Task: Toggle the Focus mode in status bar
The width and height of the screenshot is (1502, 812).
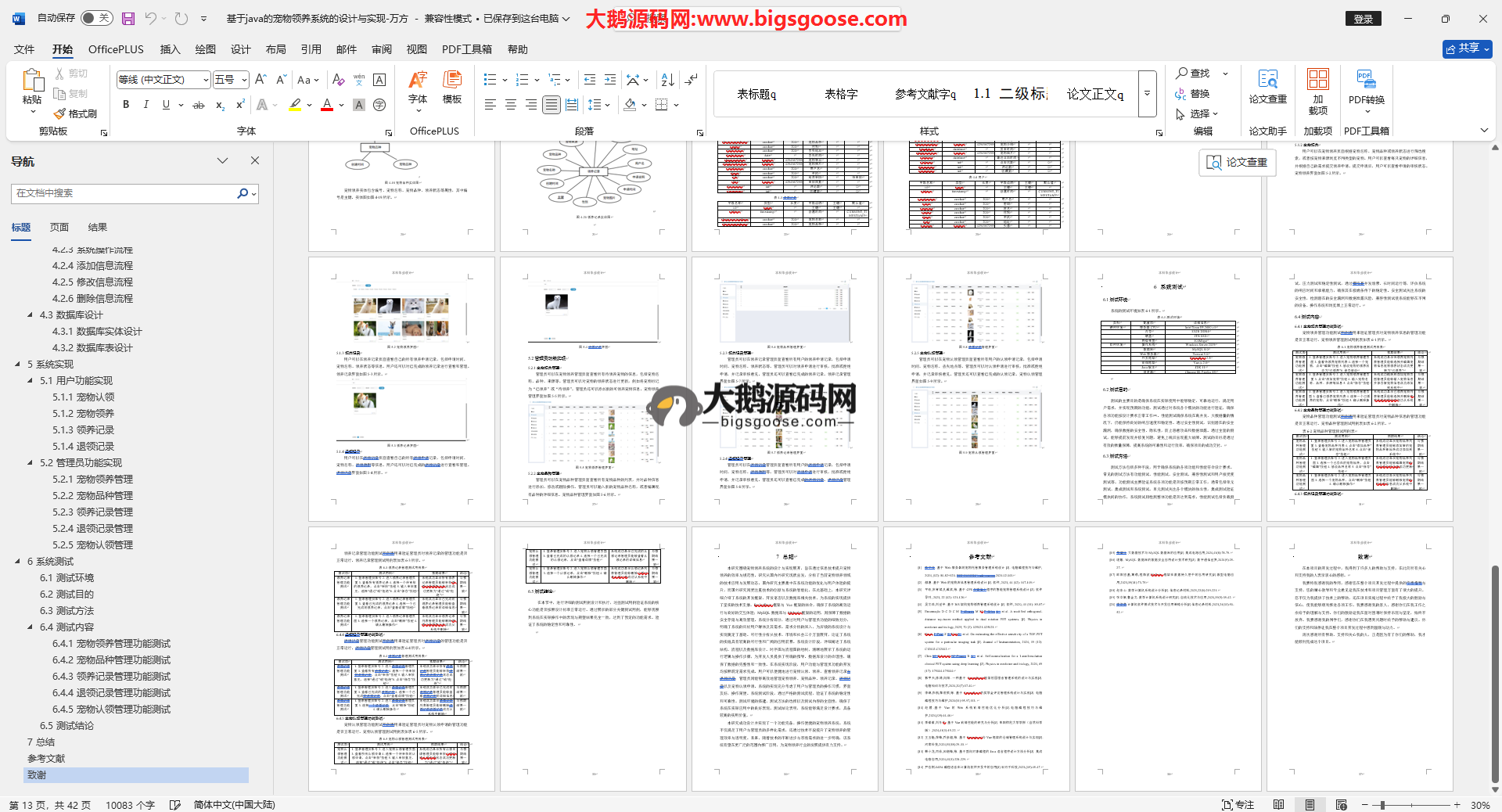Action: (x=1238, y=805)
